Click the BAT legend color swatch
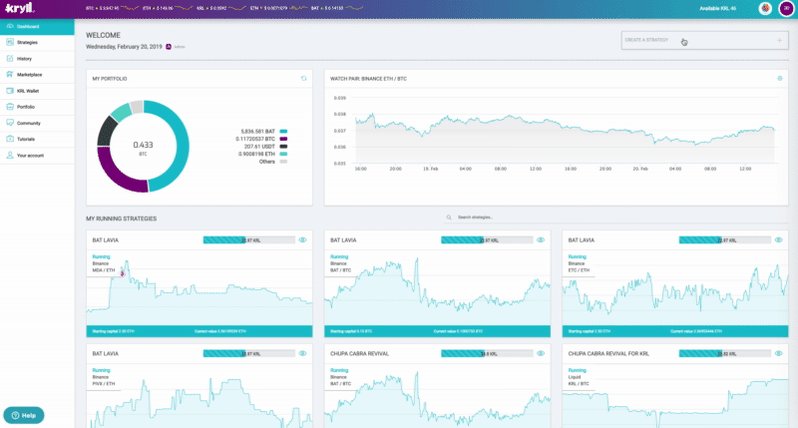798x428 pixels. [x=283, y=131]
